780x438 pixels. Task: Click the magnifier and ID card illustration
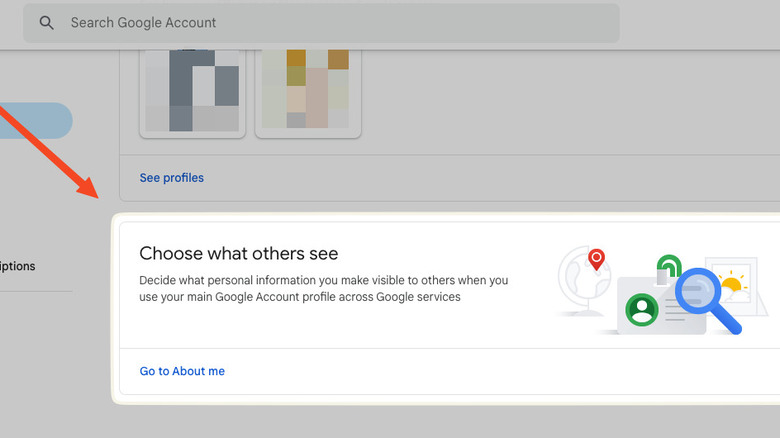coord(663,291)
